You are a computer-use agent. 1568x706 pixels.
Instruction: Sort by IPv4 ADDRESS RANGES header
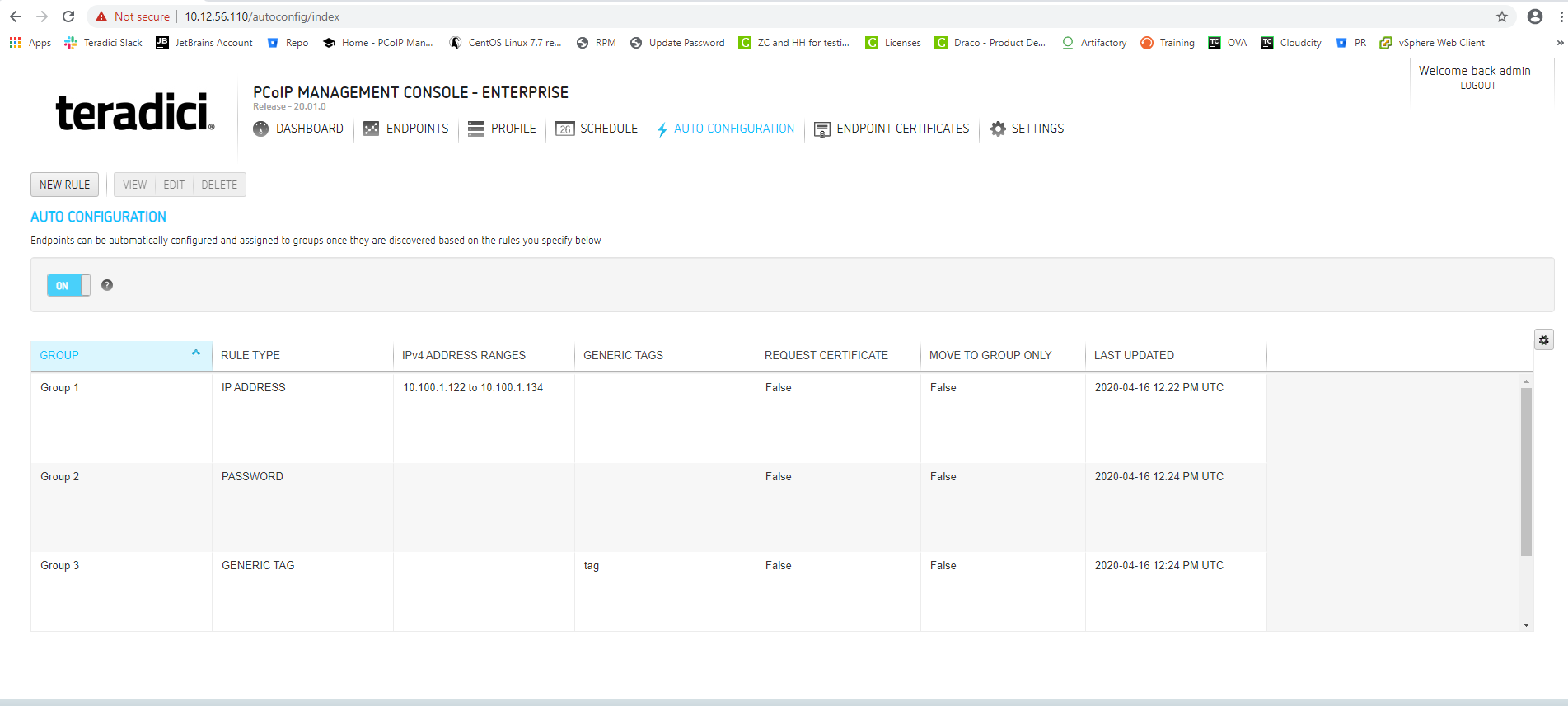484,355
